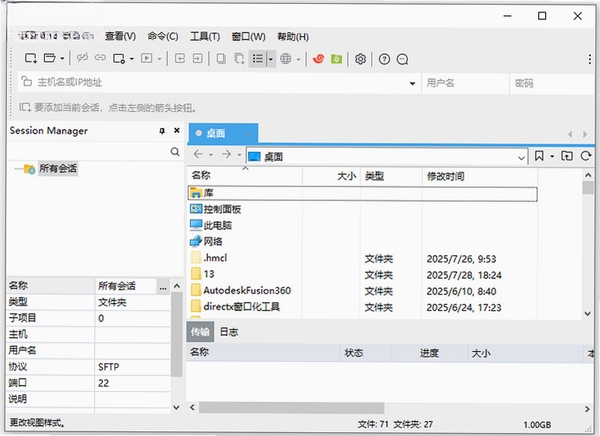The width and height of the screenshot is (600, 436).
Task: Click the left-arrow transfer toolbar icon
Action: click(x=179, y=59)
